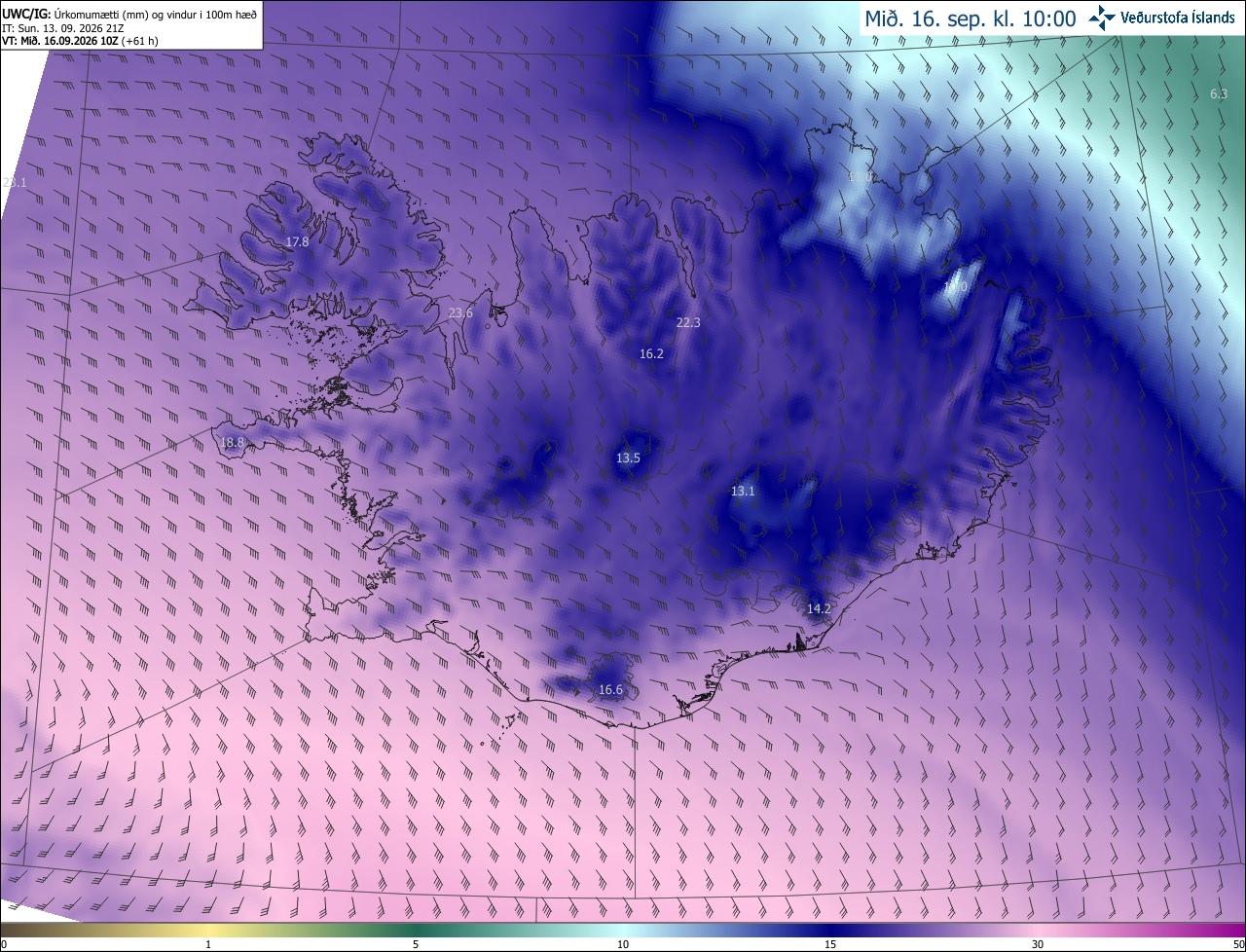Click the 16.2 value label

tap(651, 353)
